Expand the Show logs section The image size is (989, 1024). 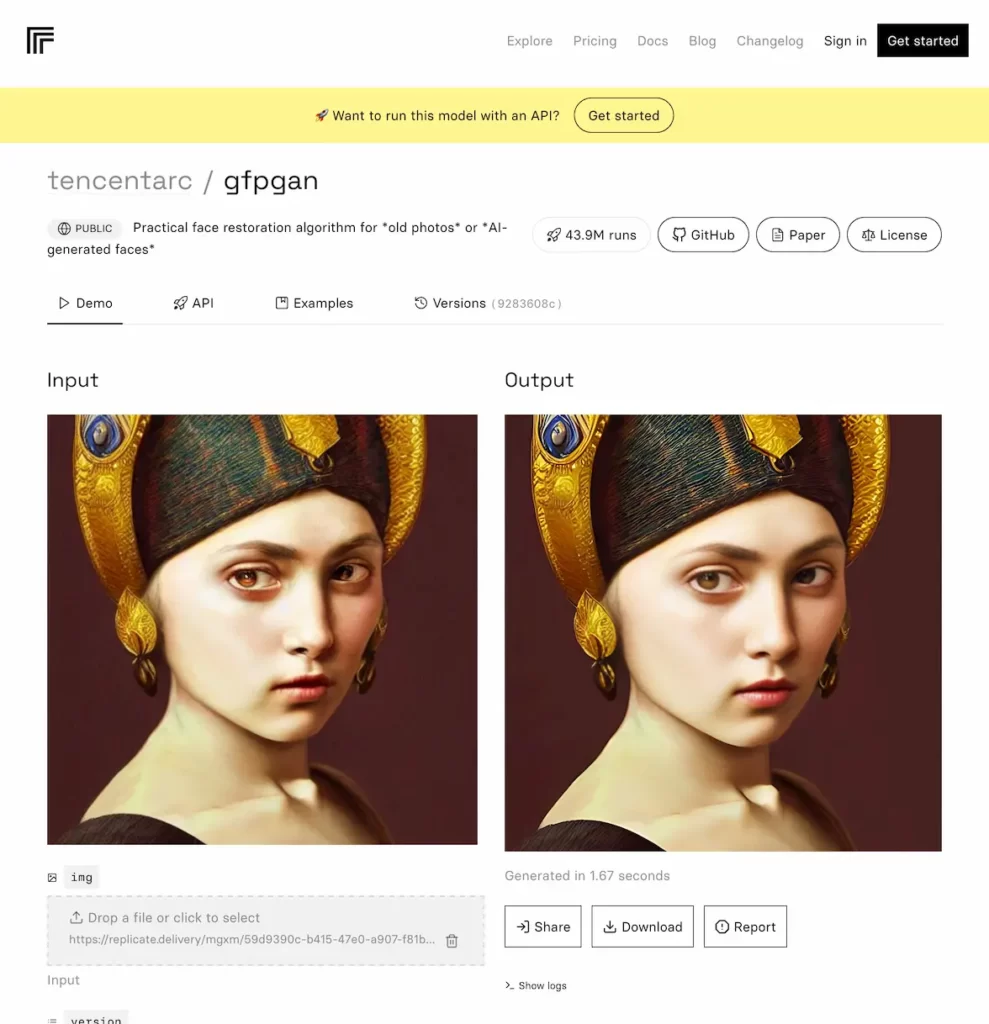pyautogui.click(x=536, y=985)
